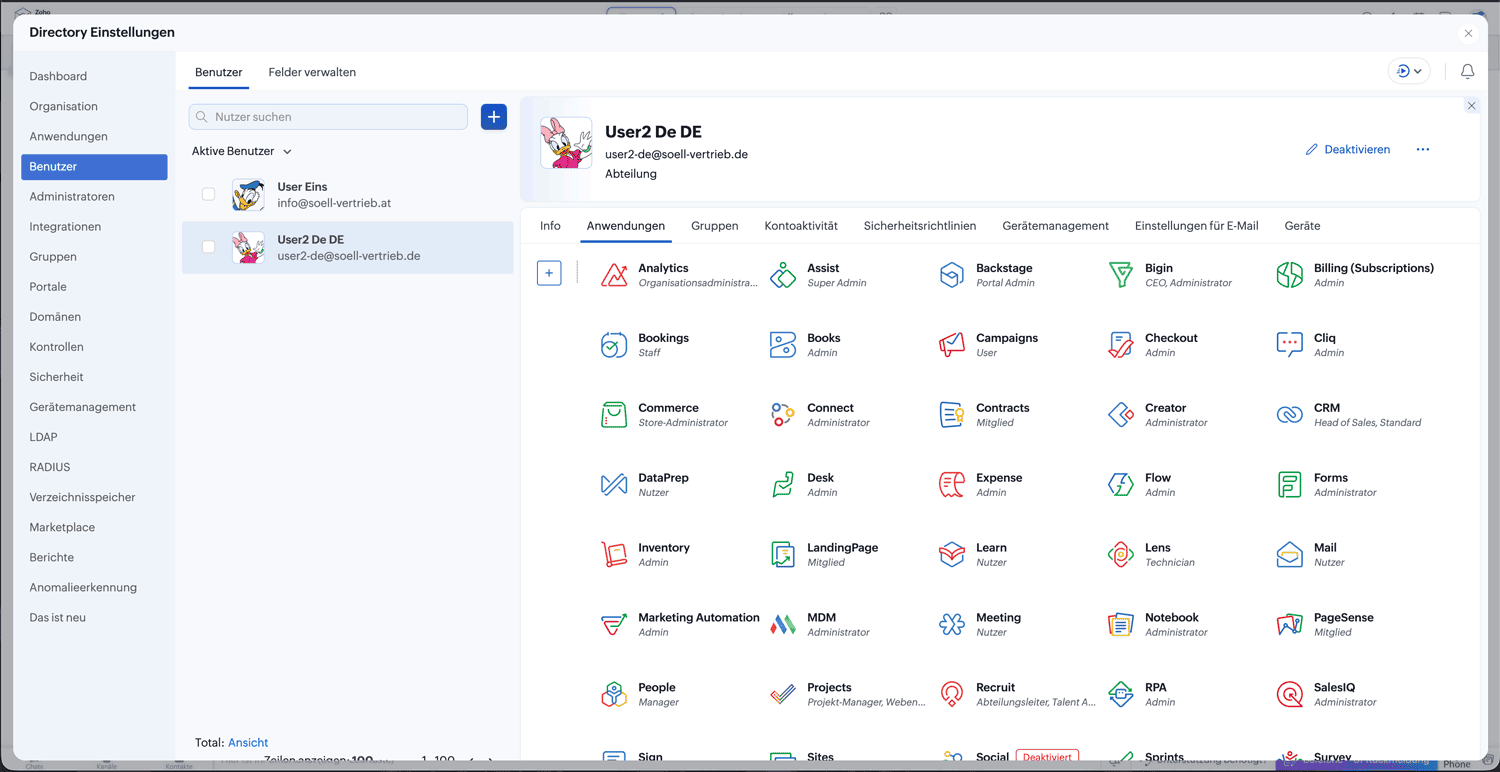Open Domänen in the sidebar
Viewport: 1500px width, 772px height.
94,316
